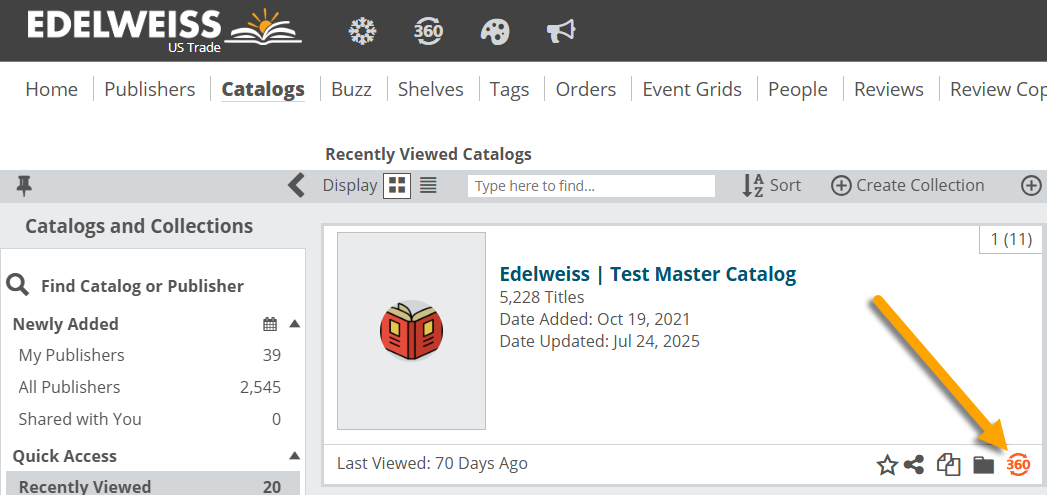
Task: Click Create Collection button
Action: 908,185
